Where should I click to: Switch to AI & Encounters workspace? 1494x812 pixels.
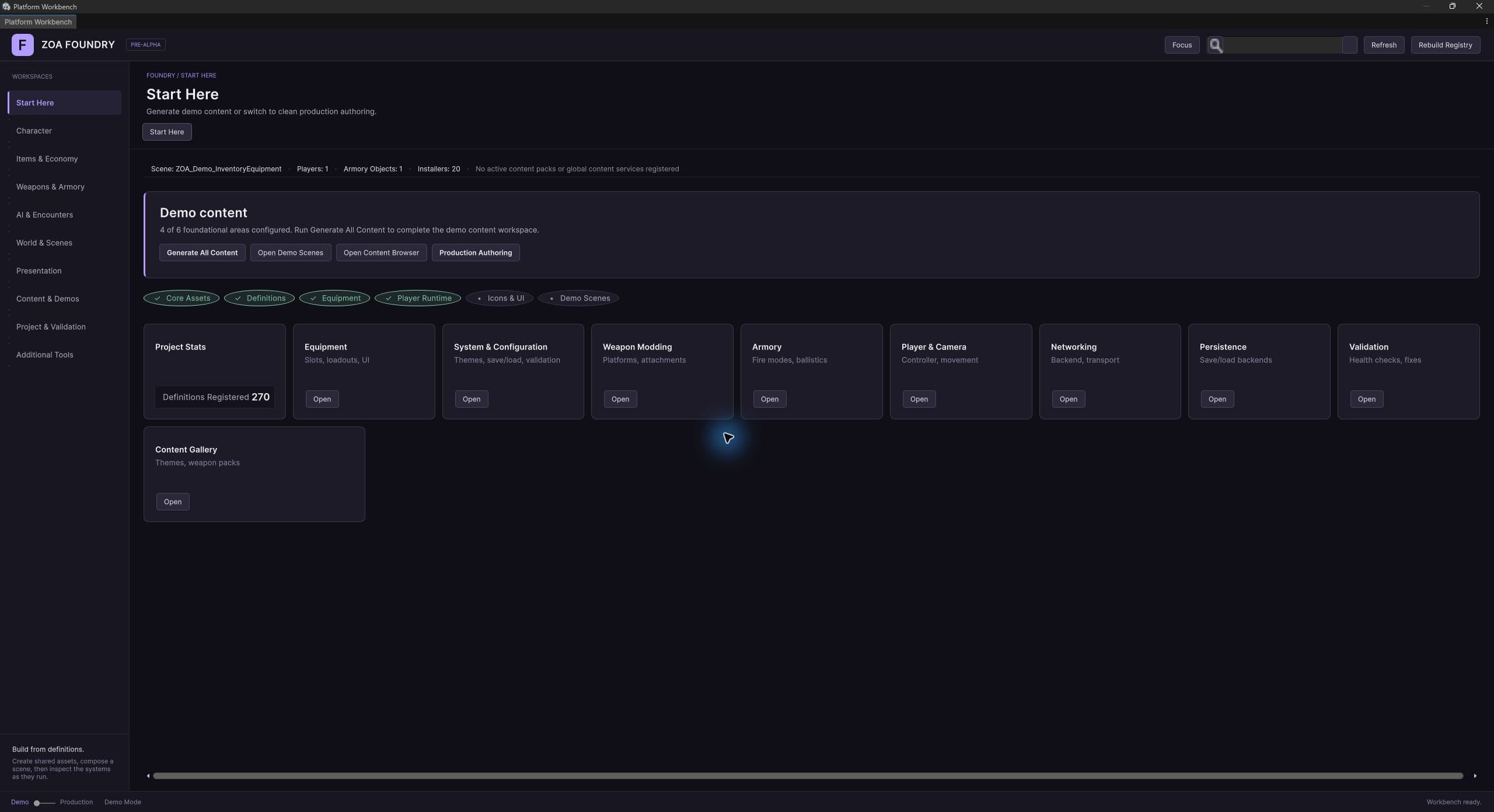click(x=64, y=215)
